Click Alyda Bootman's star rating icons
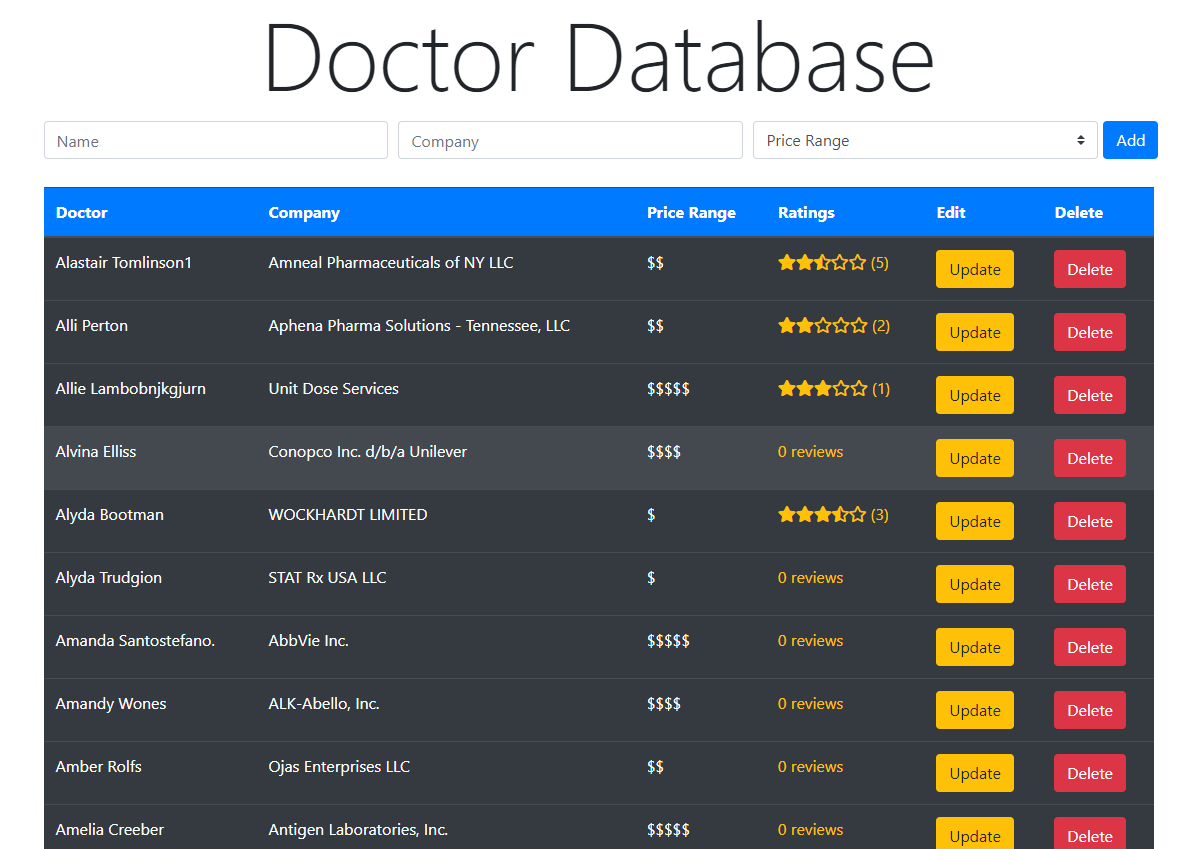Viewport: 1197px width, 849px height. point(822,515)
